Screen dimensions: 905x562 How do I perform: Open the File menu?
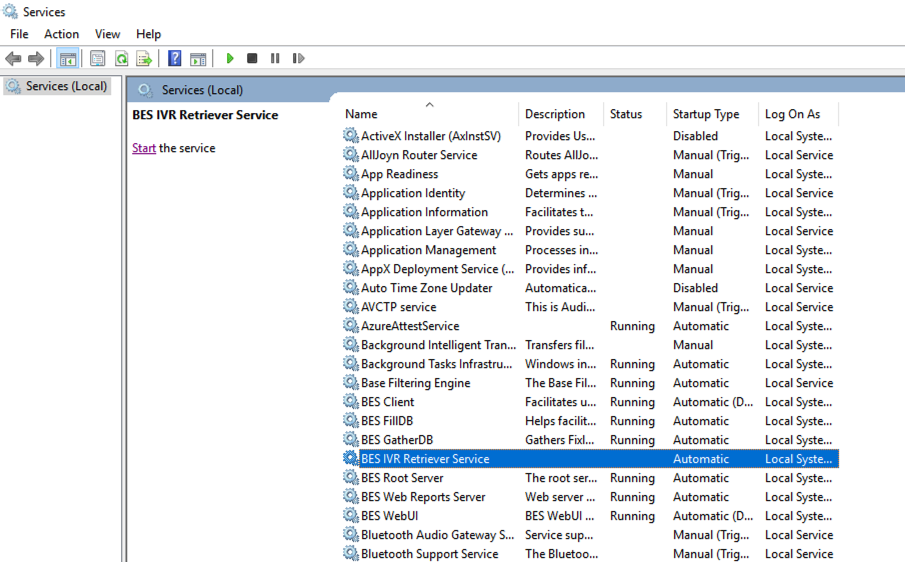coord(19,34)
